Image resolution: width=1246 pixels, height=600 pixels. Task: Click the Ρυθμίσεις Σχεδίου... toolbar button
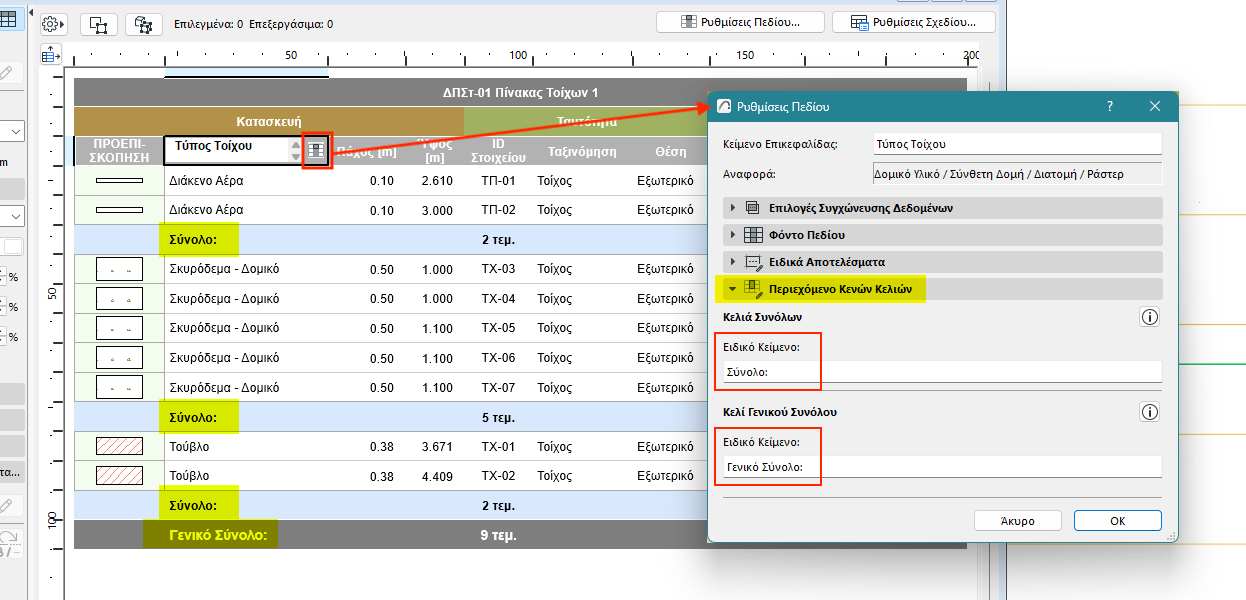(x=913, y=22)
